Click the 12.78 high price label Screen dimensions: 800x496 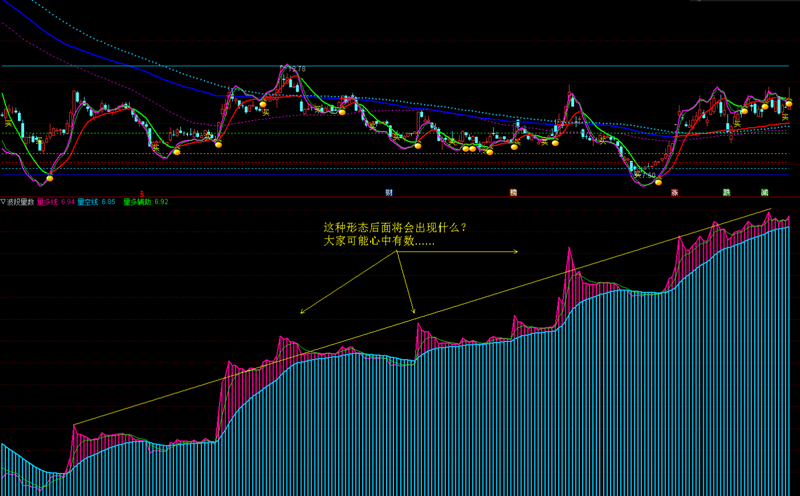click(296, 68)
